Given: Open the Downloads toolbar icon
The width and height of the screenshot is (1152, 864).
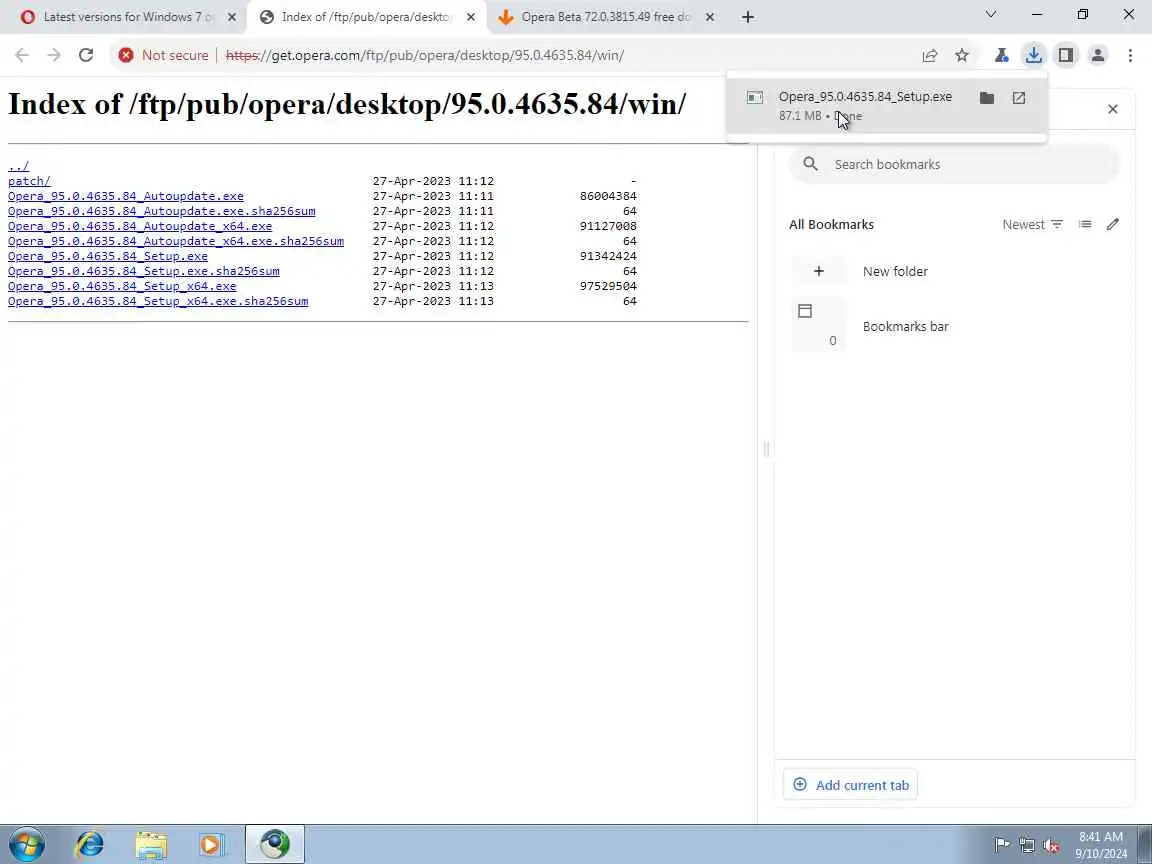Looking at the screenshot, I should tap(1034, 55).
